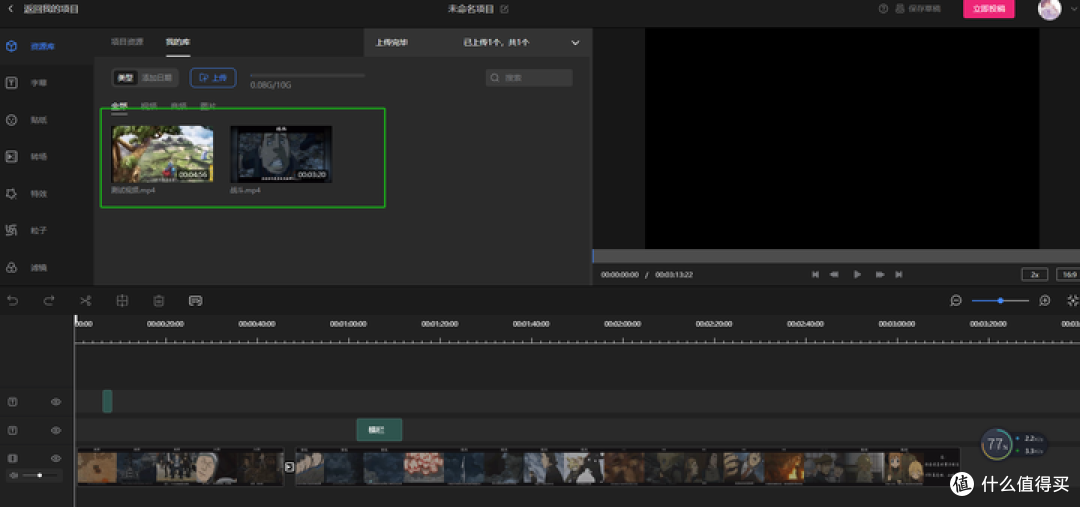Click transition marker between the two clips
The height and width of the screenshot is (507, 1080).
pos(290,467)
